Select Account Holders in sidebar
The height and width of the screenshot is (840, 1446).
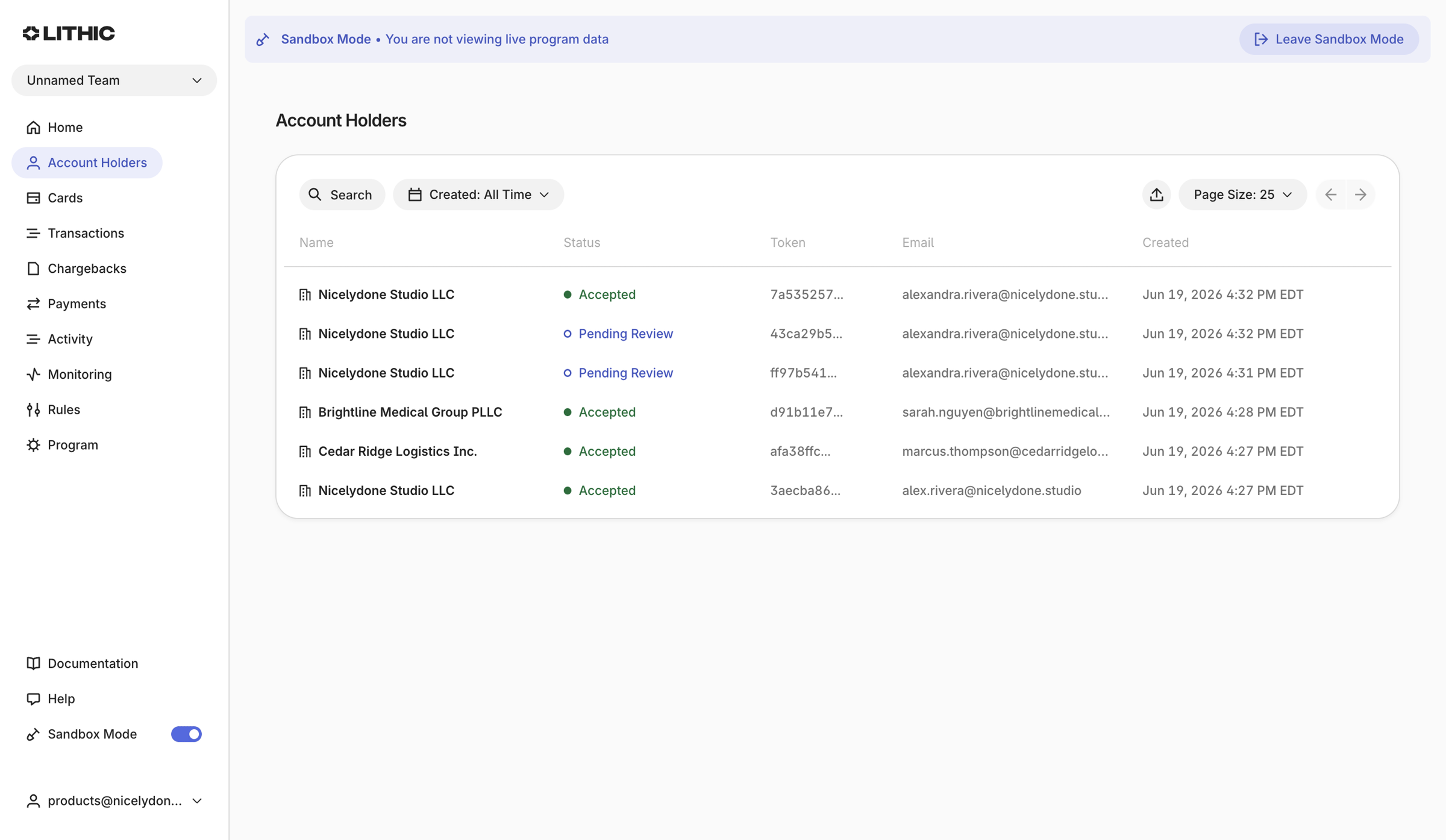(87, 163)
